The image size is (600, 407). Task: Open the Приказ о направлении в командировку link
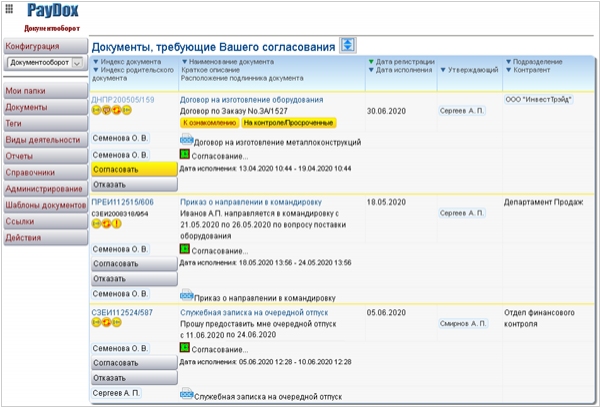(251, 202)
